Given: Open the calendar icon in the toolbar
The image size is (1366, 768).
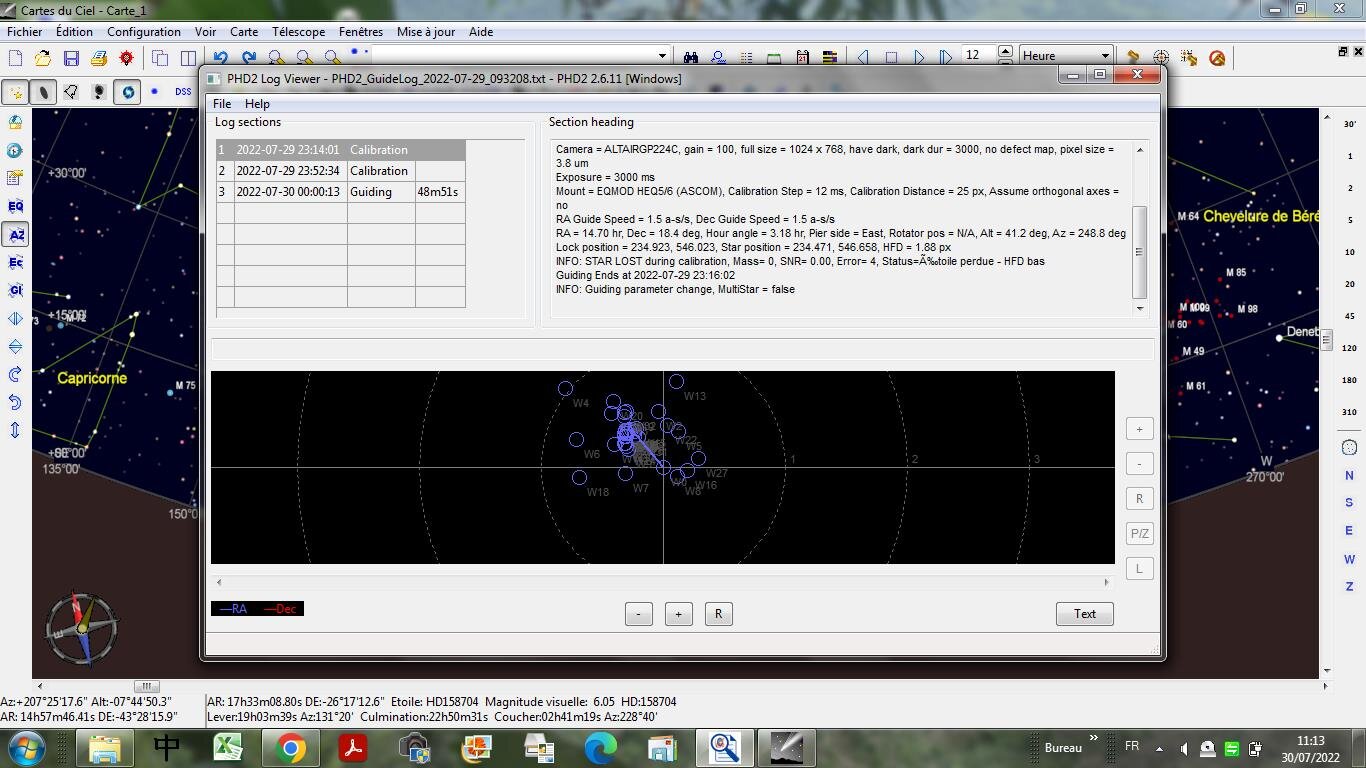Looking at the screenshot, I should coord(802,57).
